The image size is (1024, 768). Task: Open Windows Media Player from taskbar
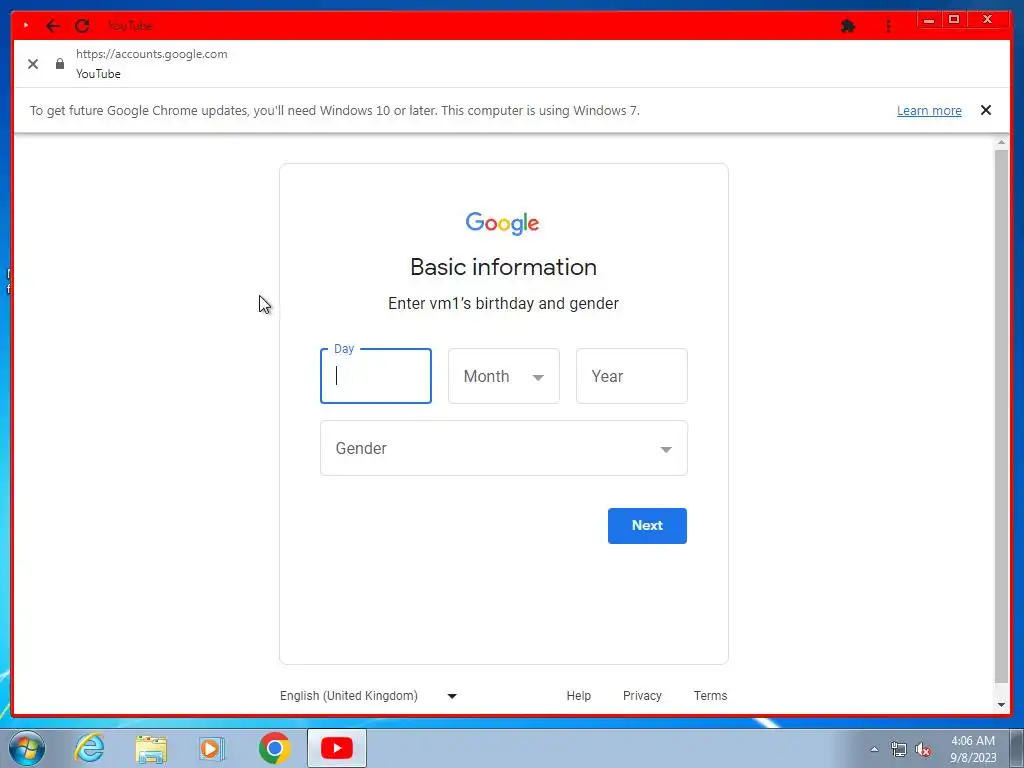(x=212, y=748)
